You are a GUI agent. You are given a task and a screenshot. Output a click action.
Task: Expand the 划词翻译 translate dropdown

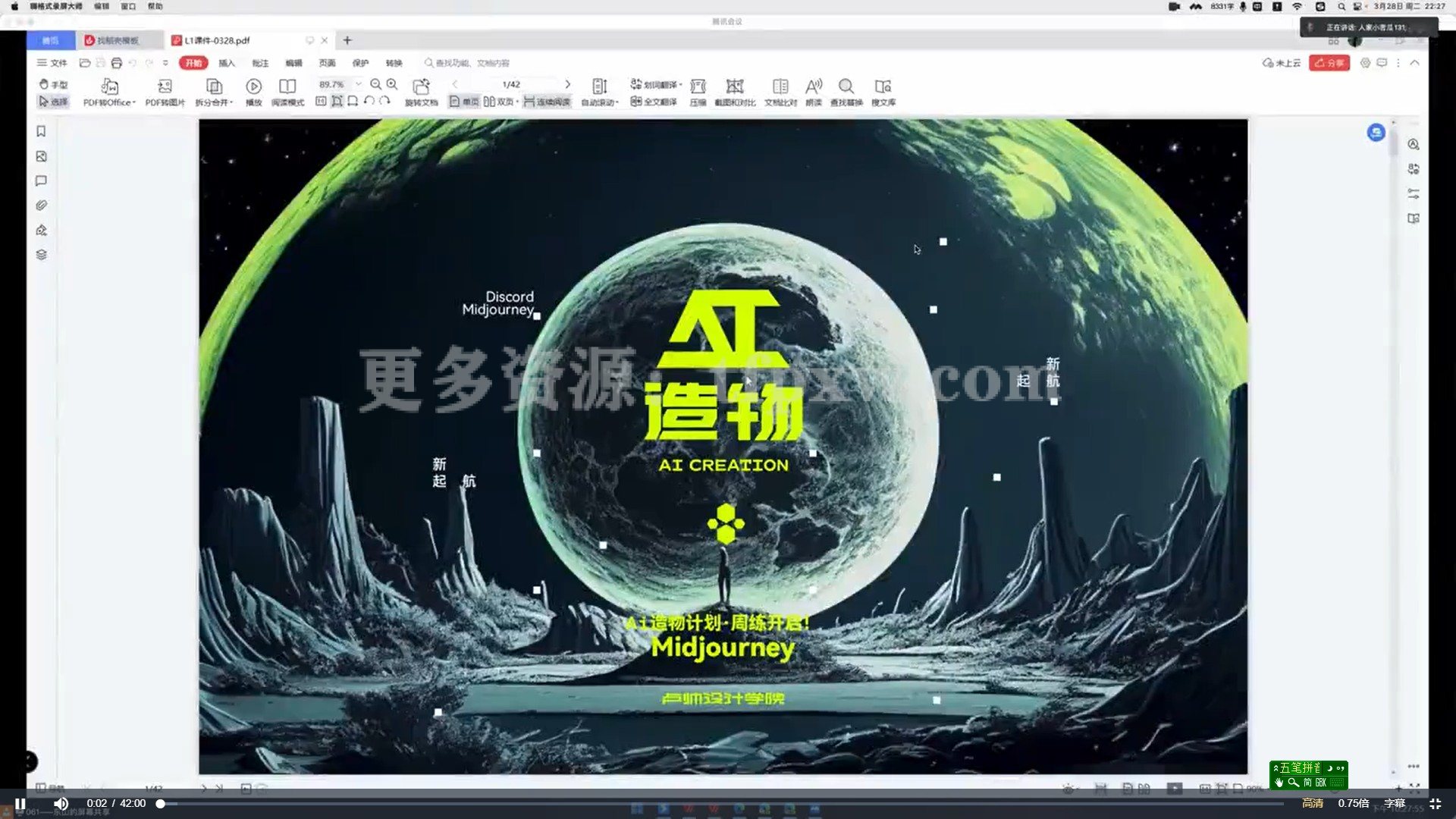coord(656,84)
